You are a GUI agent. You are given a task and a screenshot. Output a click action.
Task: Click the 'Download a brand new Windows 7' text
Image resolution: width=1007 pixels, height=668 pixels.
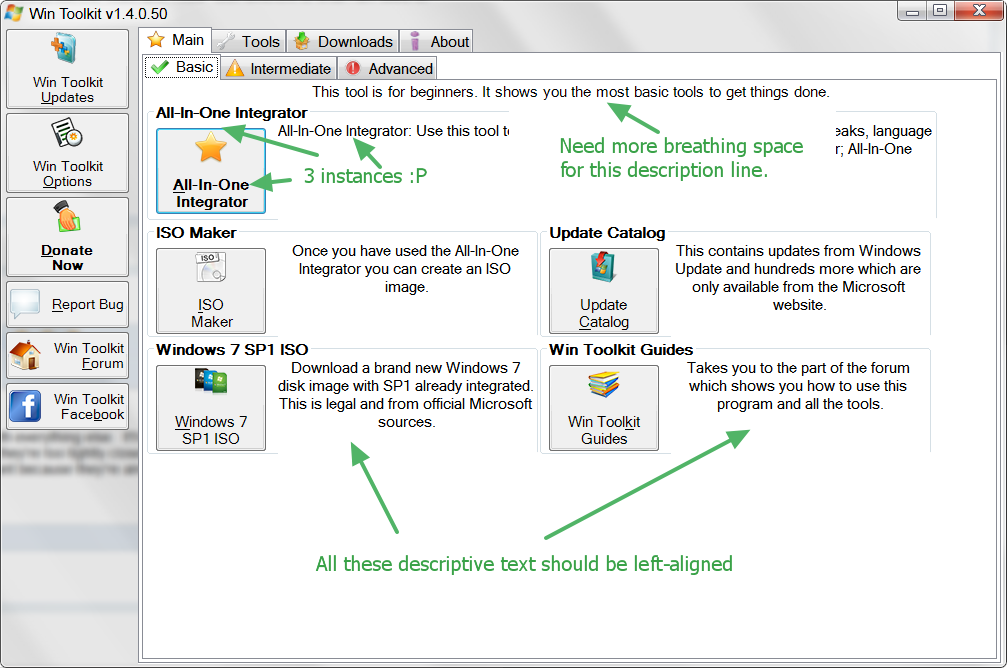point(405,394)
